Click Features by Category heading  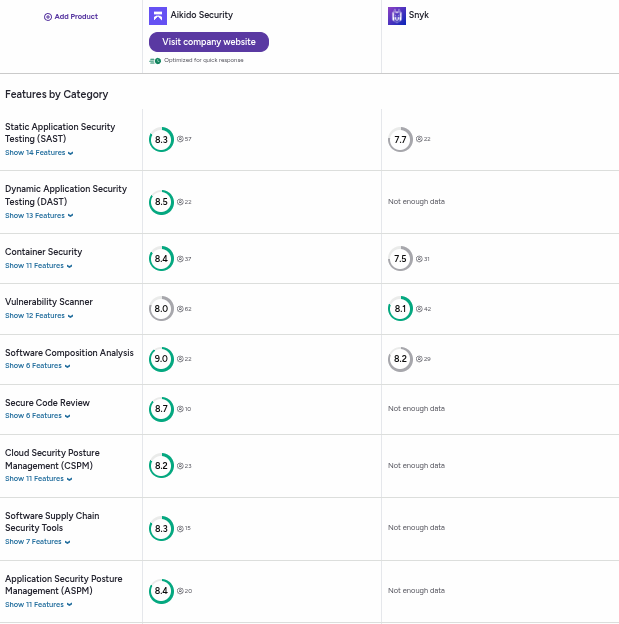[x=57, y=94]
